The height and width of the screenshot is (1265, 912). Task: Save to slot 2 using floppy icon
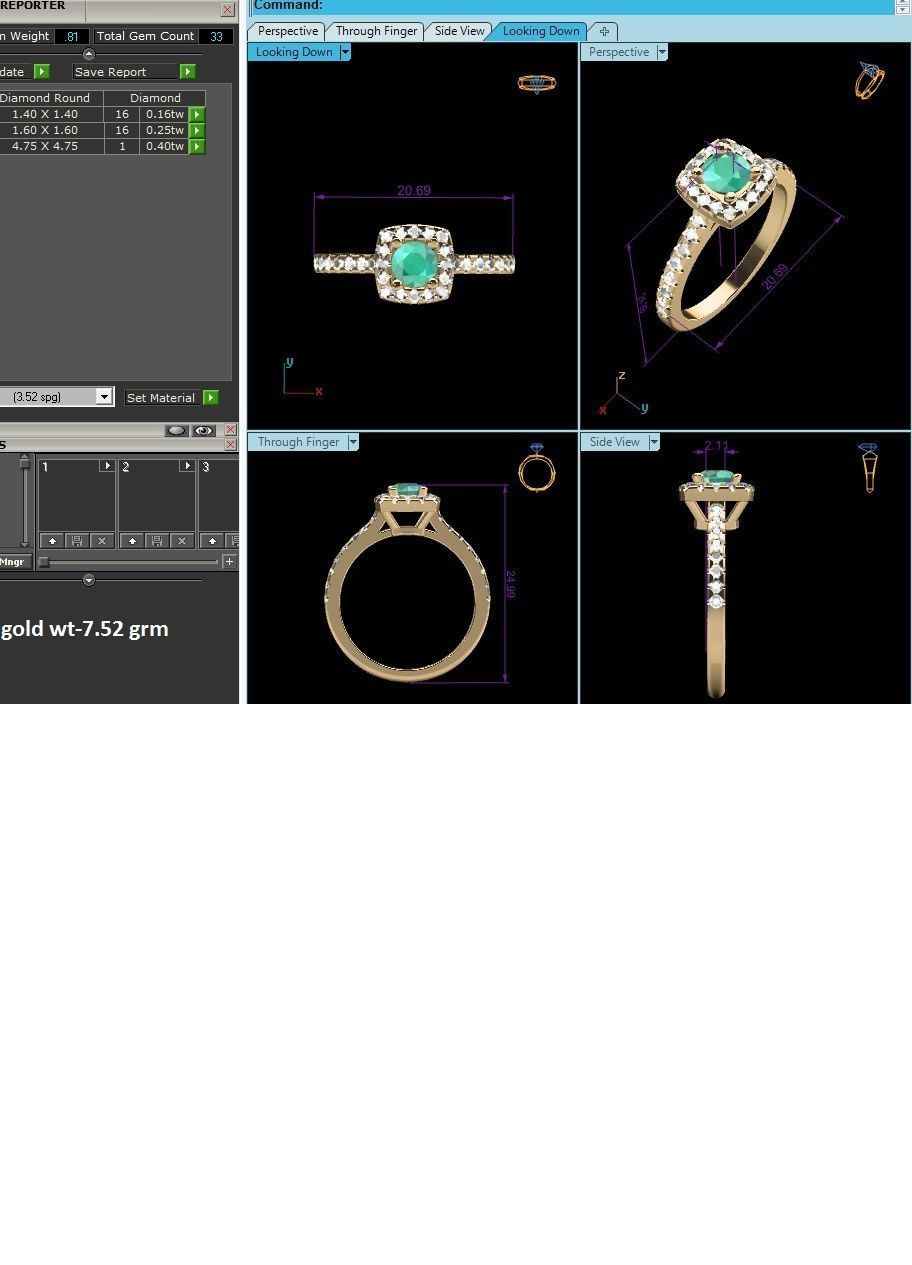pos(157,541)
